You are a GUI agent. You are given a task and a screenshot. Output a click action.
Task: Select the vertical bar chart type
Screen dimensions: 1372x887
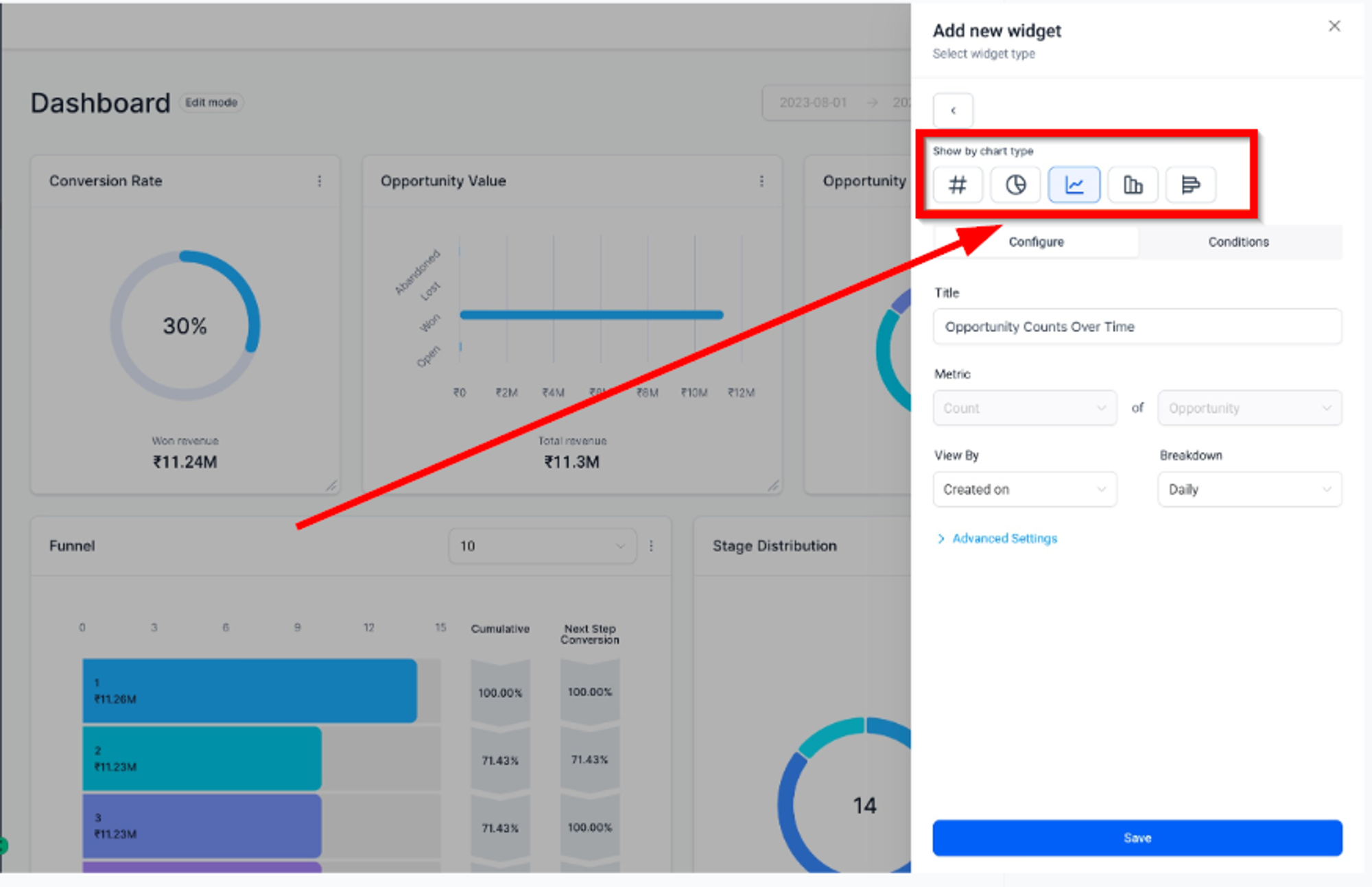point(1133,185)
